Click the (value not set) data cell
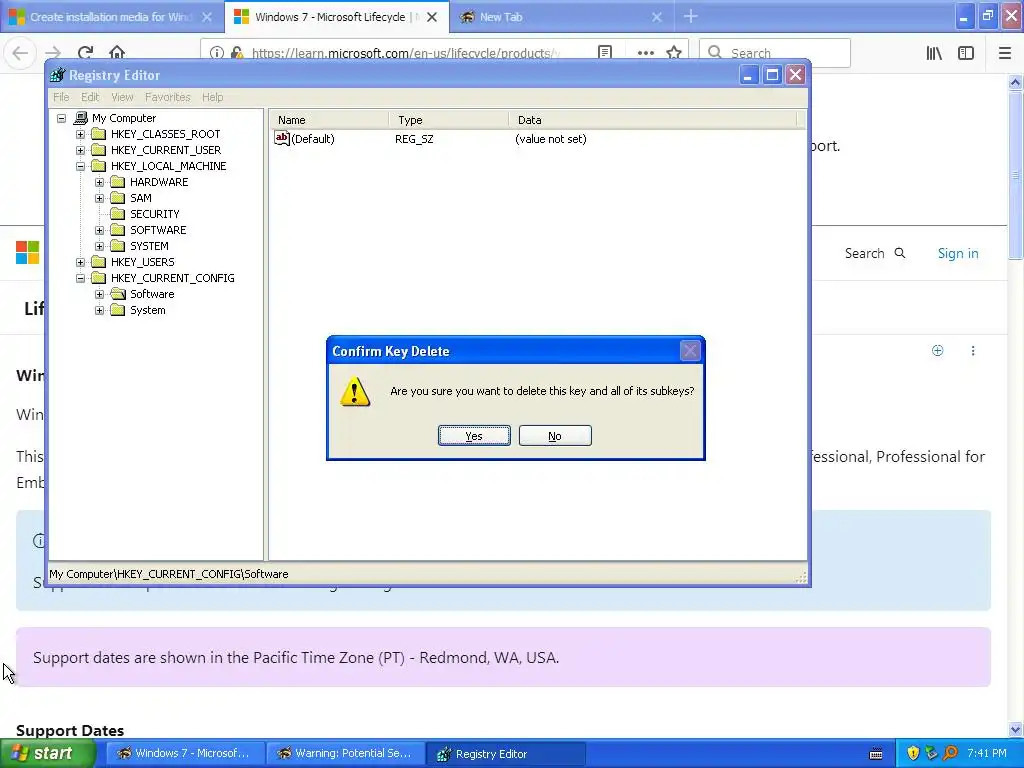Screen dimensions: 1024x768 pyautogui.click(x=551, y=139)
